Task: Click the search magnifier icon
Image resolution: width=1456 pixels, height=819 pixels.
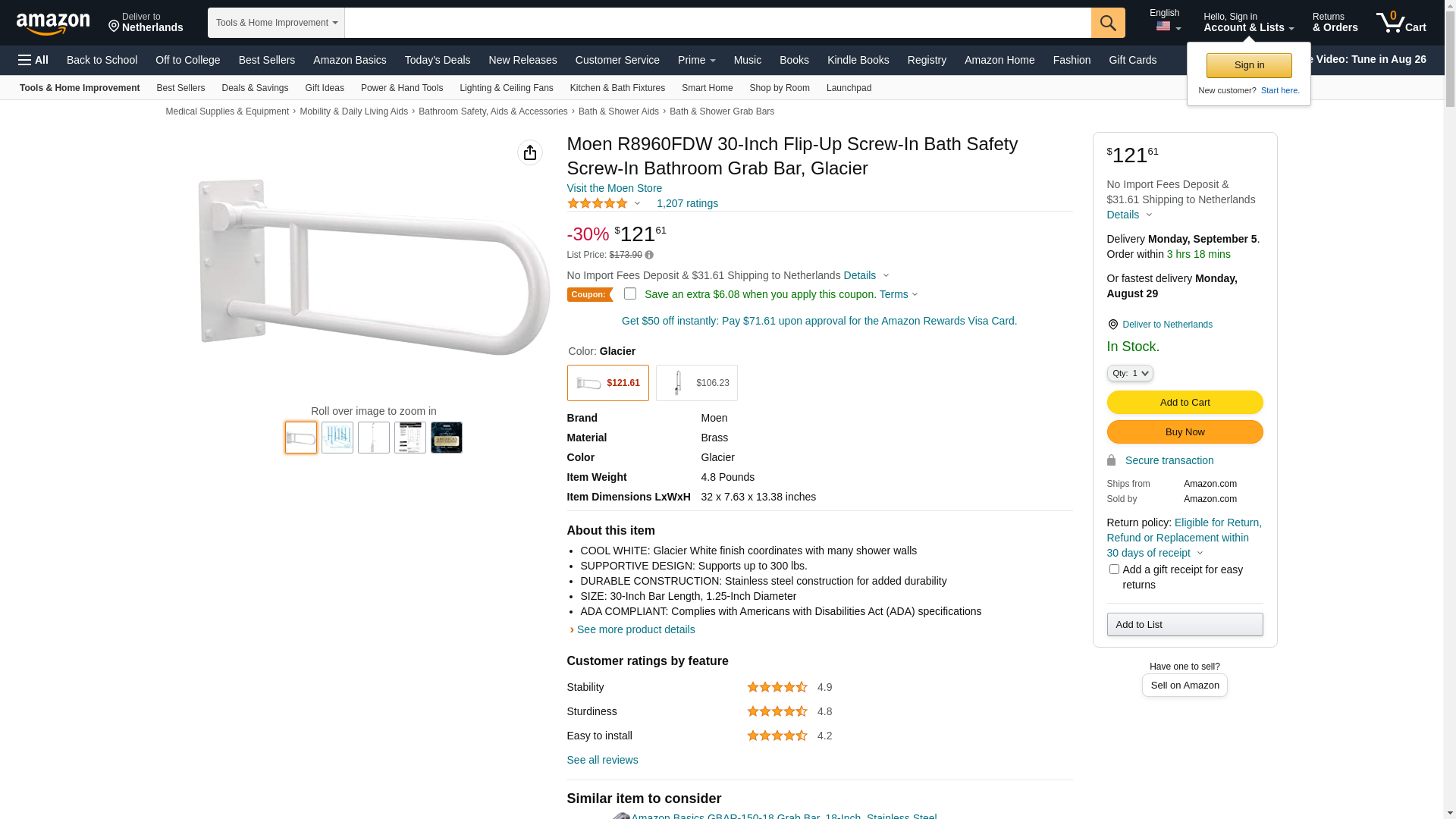Action: coord(1108,23)
